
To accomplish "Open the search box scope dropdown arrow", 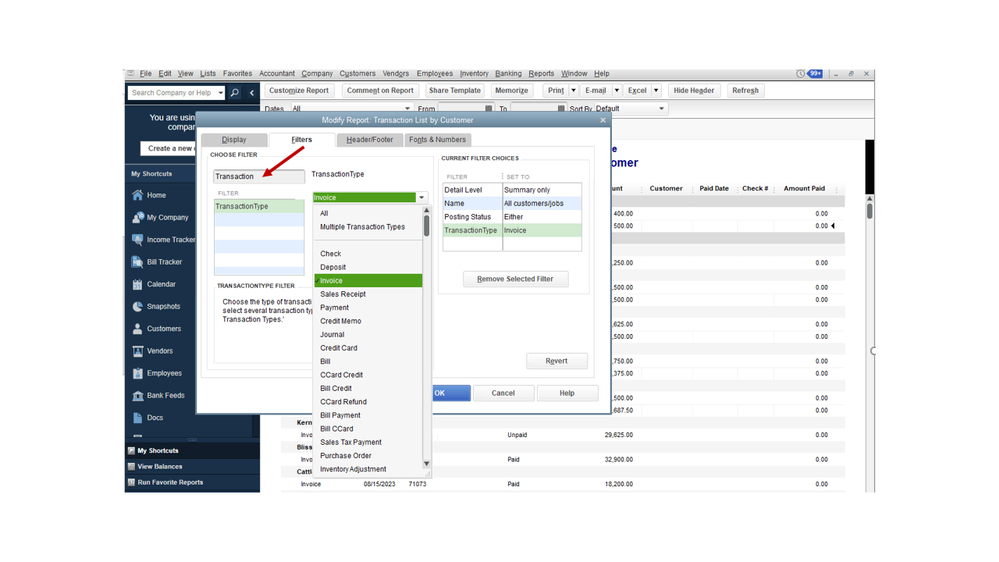I will (x=220, y=93).
